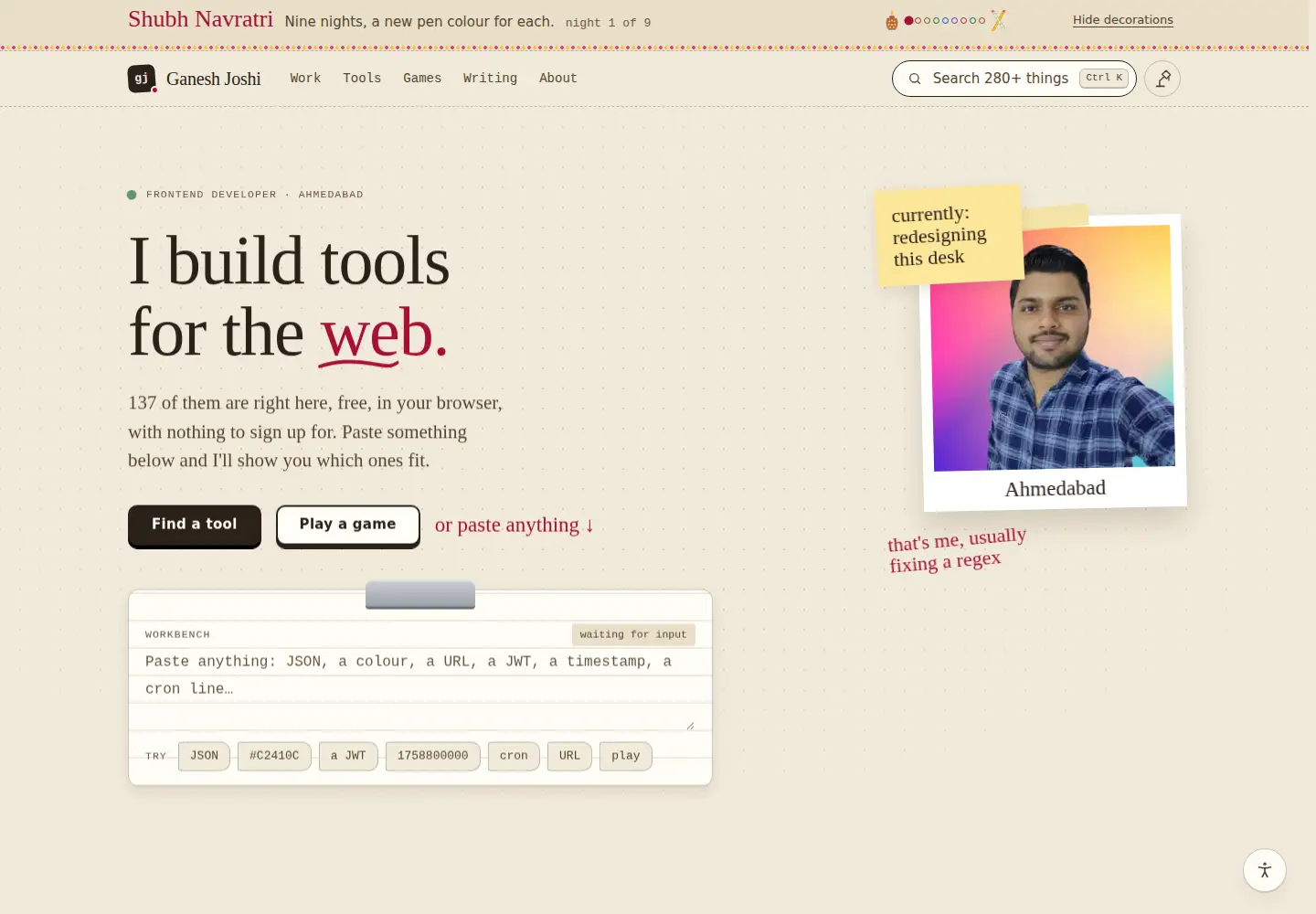Click the dandiya sticks icon

click(998, 20)
